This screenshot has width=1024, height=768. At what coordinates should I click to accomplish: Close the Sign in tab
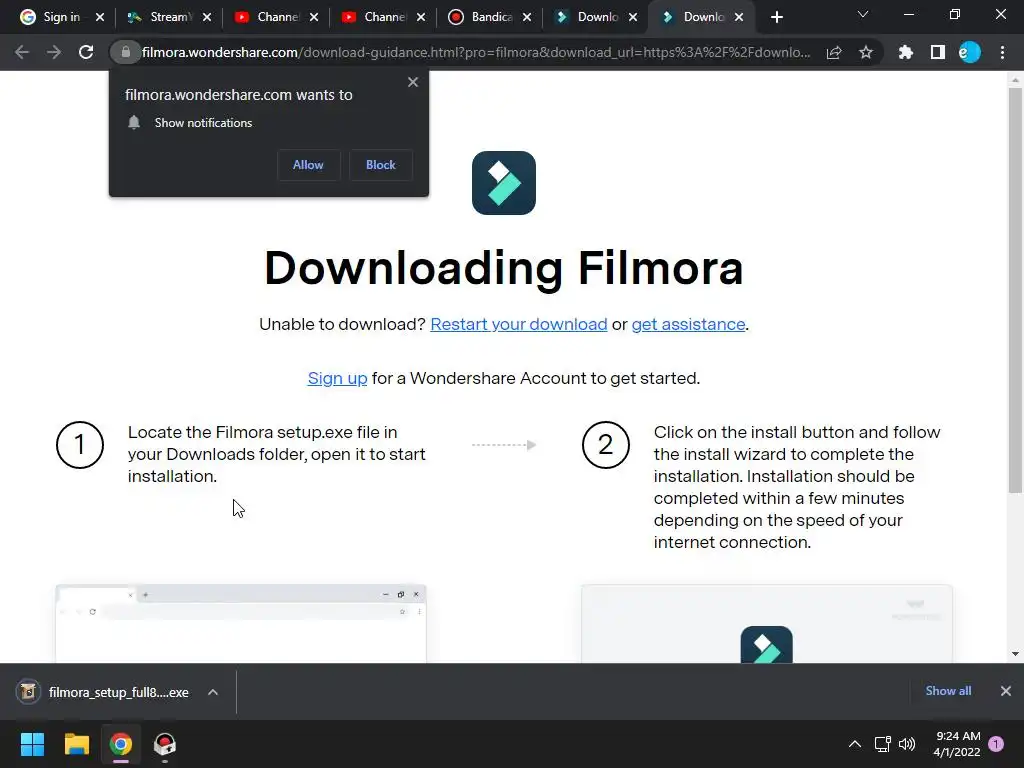pyautogui.click(x=100, y=17)
